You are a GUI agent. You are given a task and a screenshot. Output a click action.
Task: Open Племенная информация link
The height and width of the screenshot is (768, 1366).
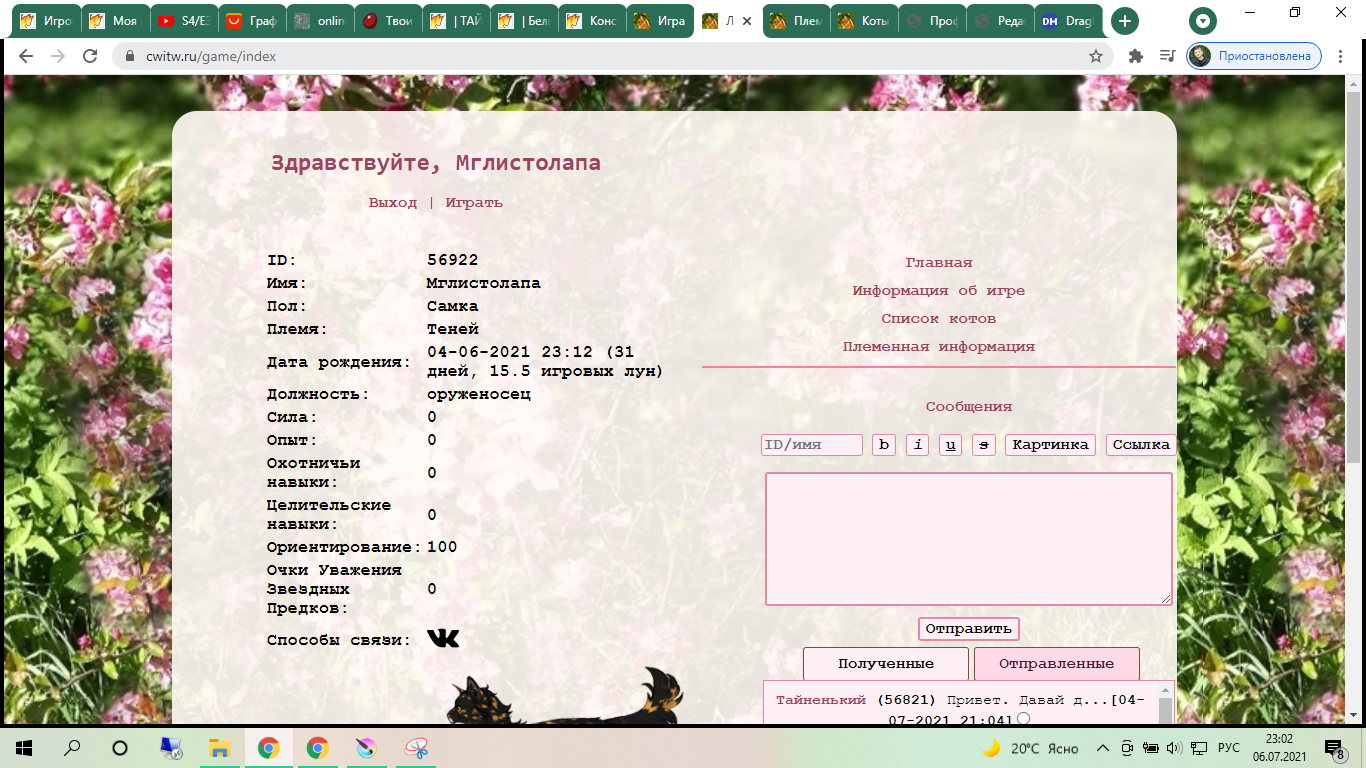coord(939,347)
